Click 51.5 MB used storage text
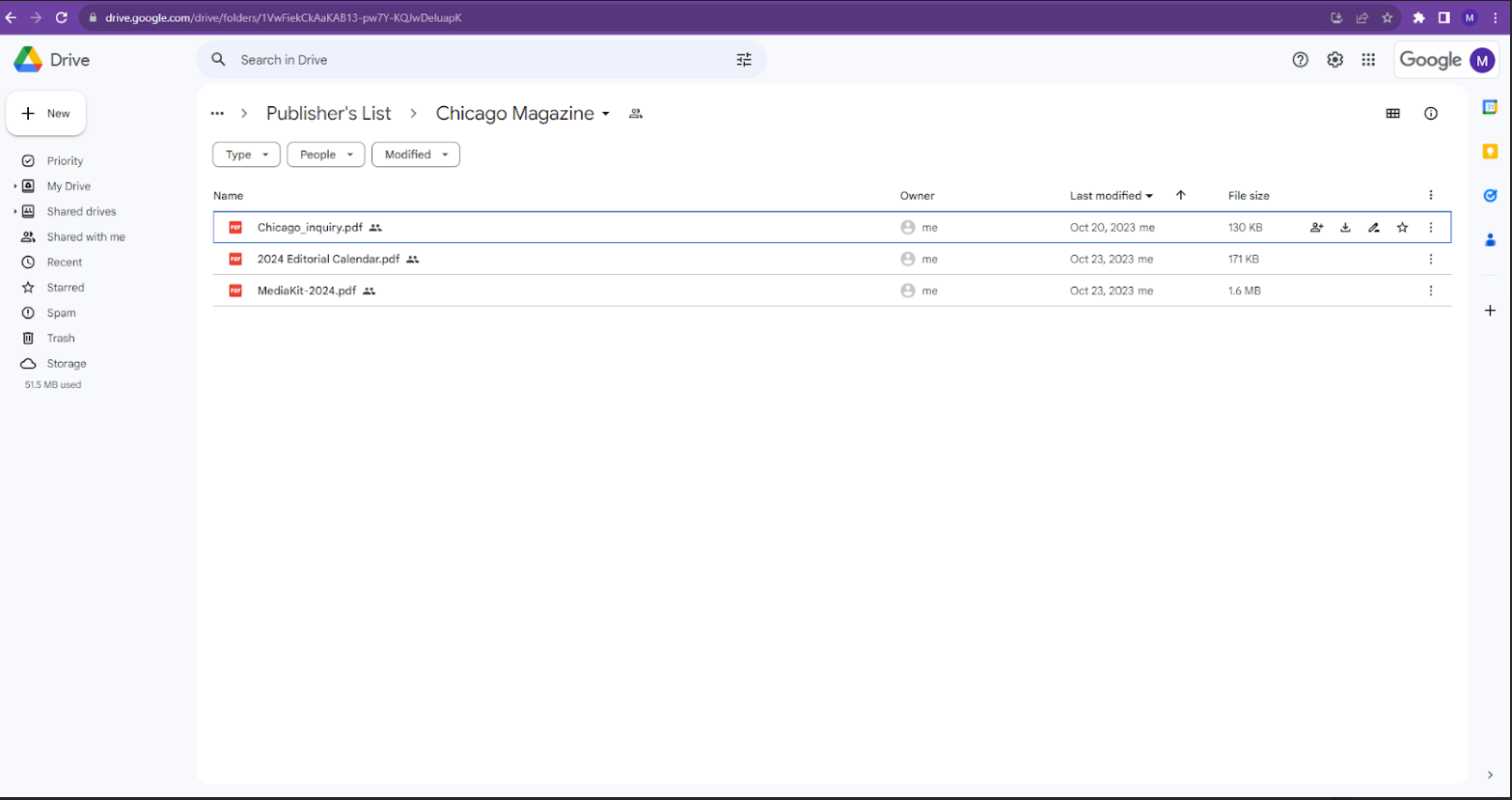This screenshot has width=1512, height=800. click(53, 384)
